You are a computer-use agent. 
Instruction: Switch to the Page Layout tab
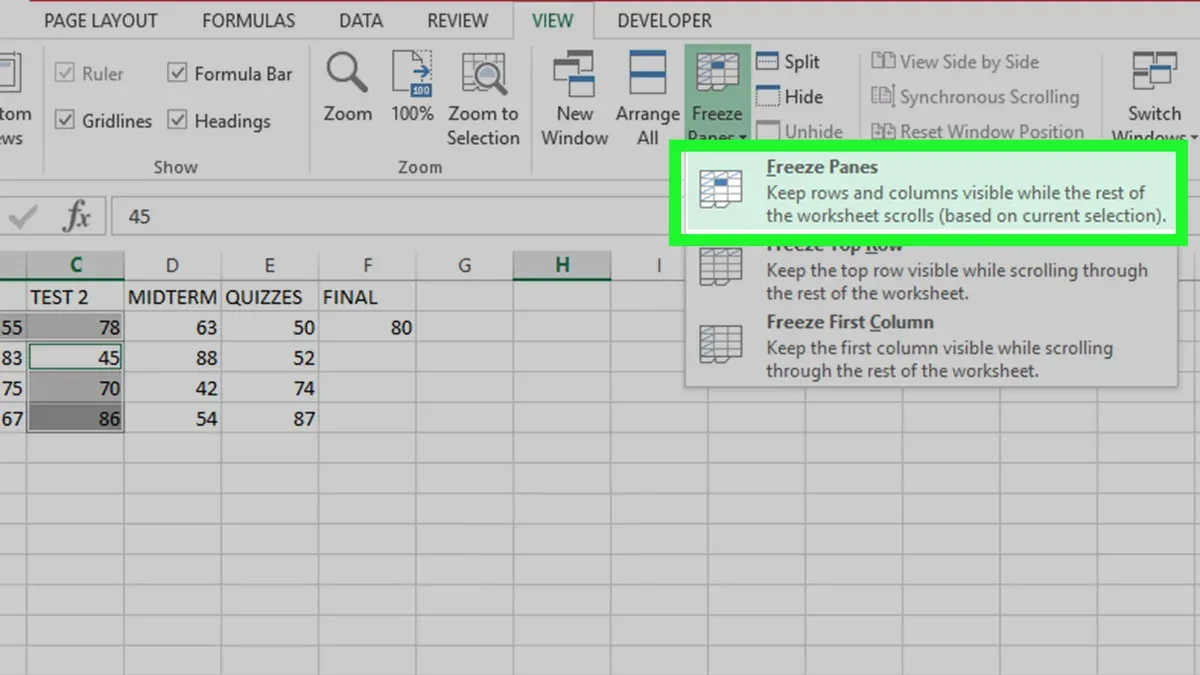click(x=101, y=21)
